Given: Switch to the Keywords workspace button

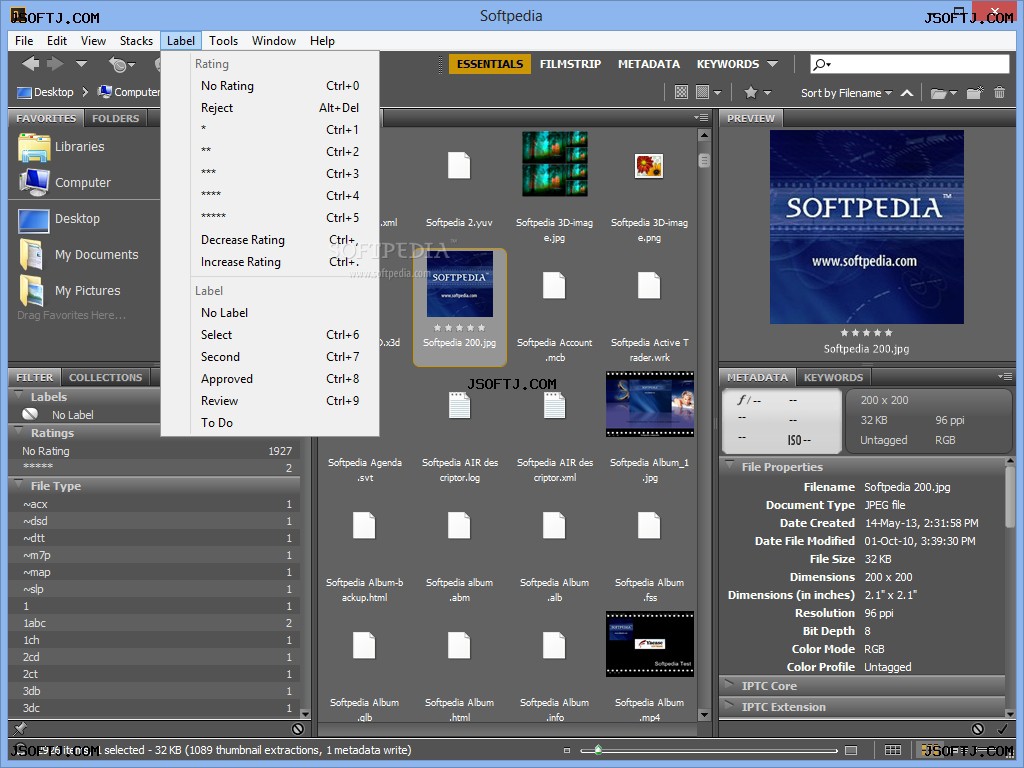Looking at the screenshot, I should coord(728,64).
